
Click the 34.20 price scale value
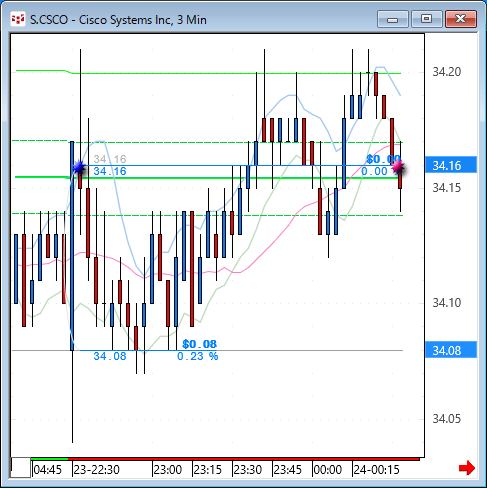point(447,72)
